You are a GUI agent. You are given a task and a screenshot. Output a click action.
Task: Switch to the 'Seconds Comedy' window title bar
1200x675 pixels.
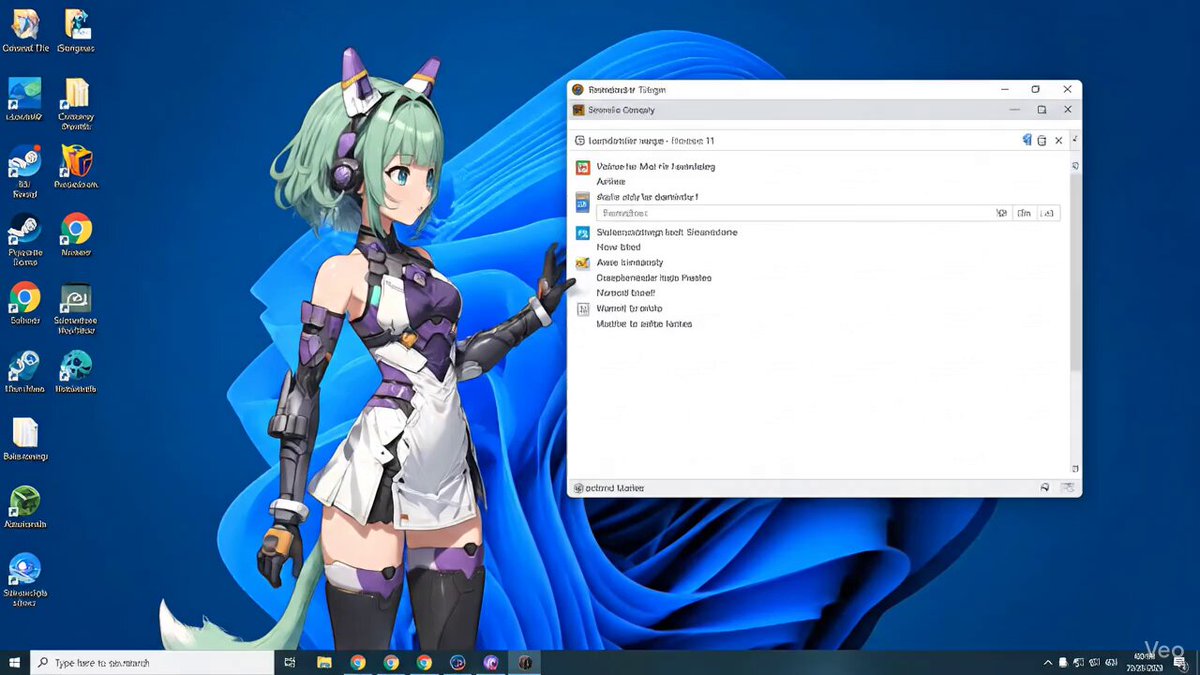(800, 109)
